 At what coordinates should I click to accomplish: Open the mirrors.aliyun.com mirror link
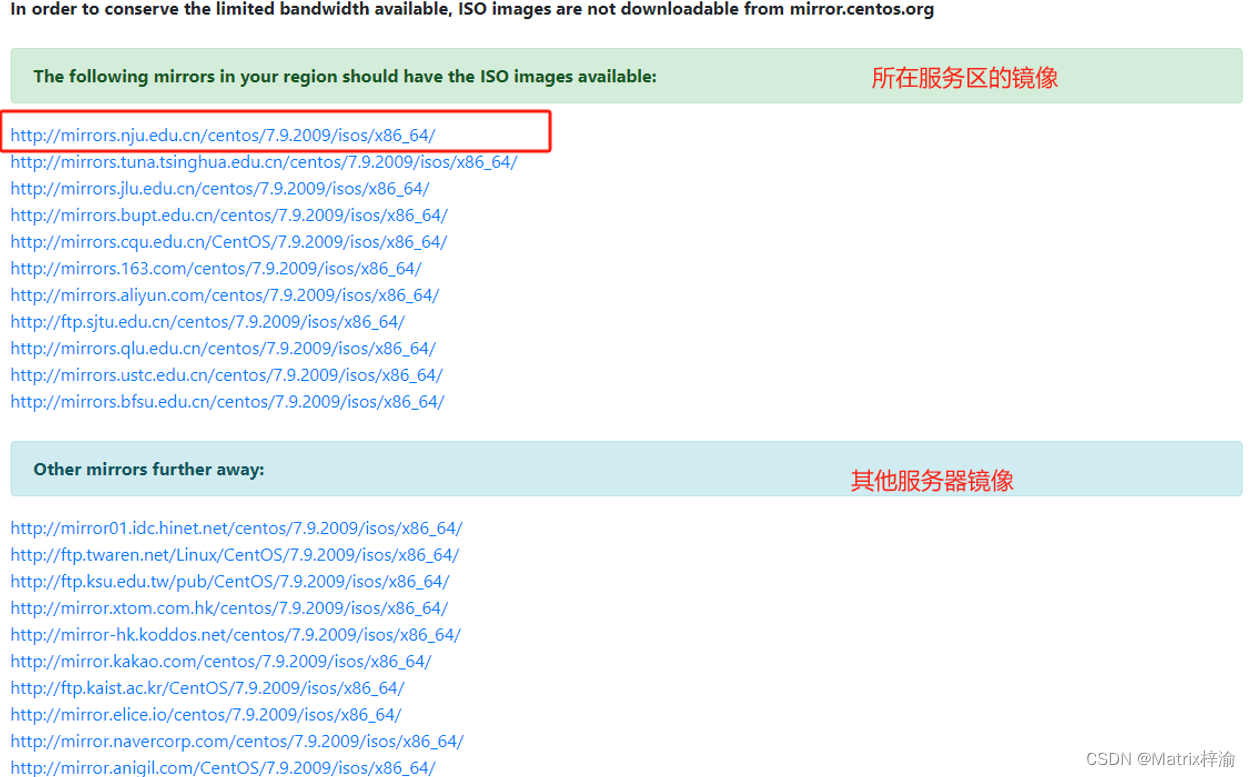pyautogui.click(x=225, y=295)
